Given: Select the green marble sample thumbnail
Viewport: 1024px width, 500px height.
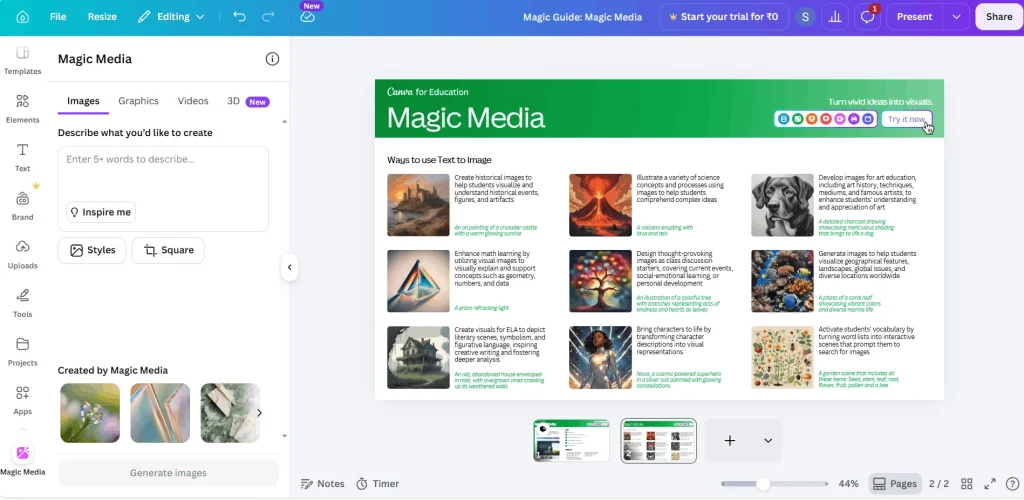Looking at the screenshot, I should (230, 413).
